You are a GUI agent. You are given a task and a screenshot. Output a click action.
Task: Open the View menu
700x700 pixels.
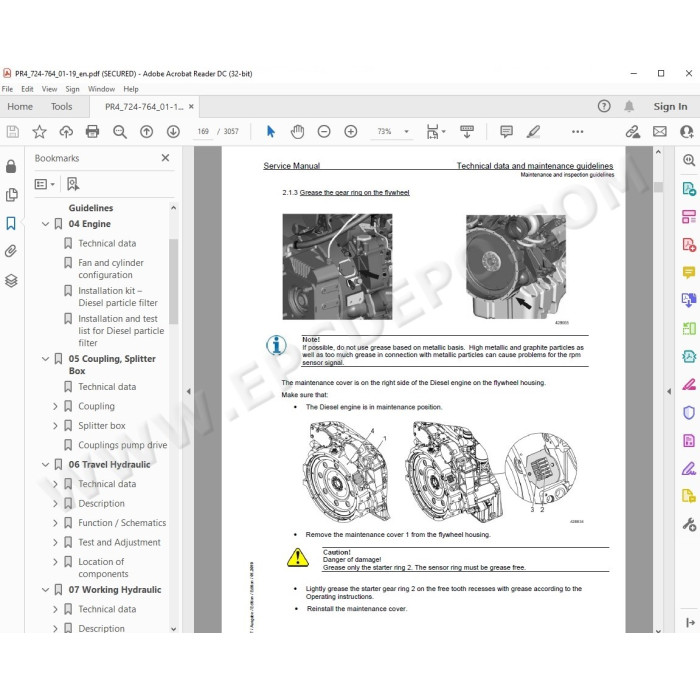[x=49, y=89]
